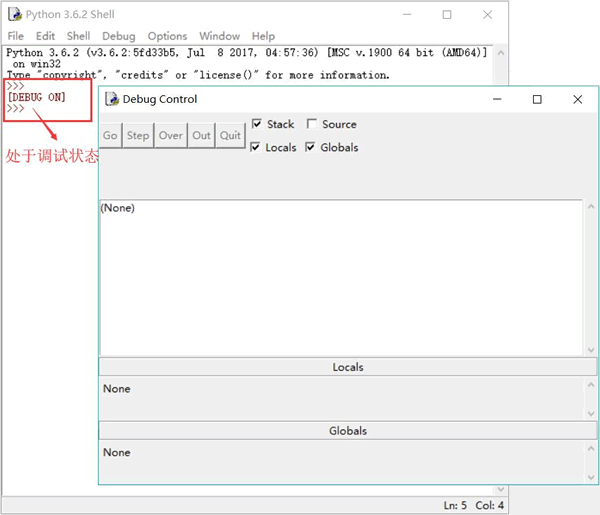Click the Debug Control feather title icon
This screenshot has height=515, width=600.
(111, 99)
